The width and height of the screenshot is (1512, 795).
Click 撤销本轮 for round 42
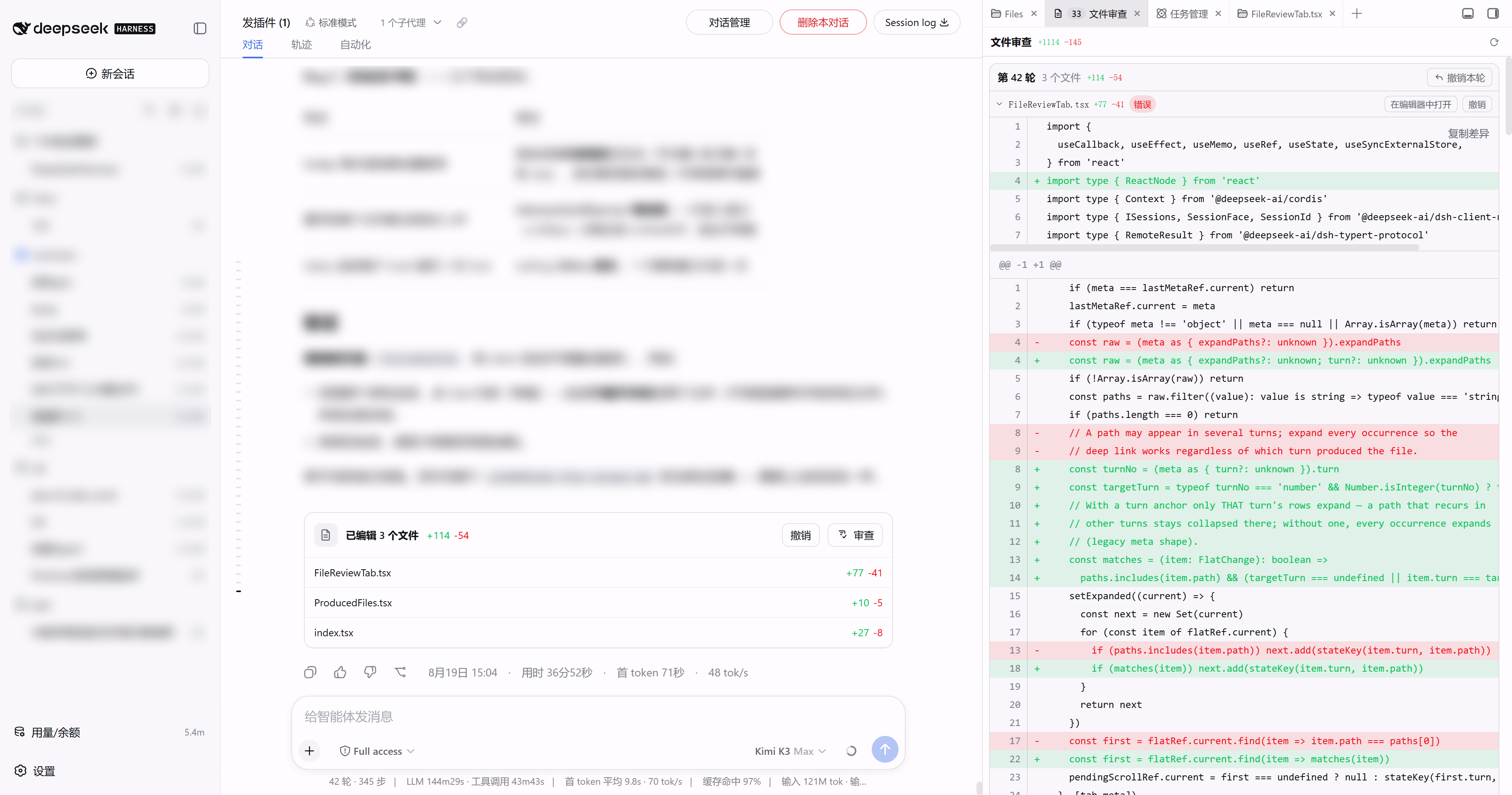(1459, 78)
